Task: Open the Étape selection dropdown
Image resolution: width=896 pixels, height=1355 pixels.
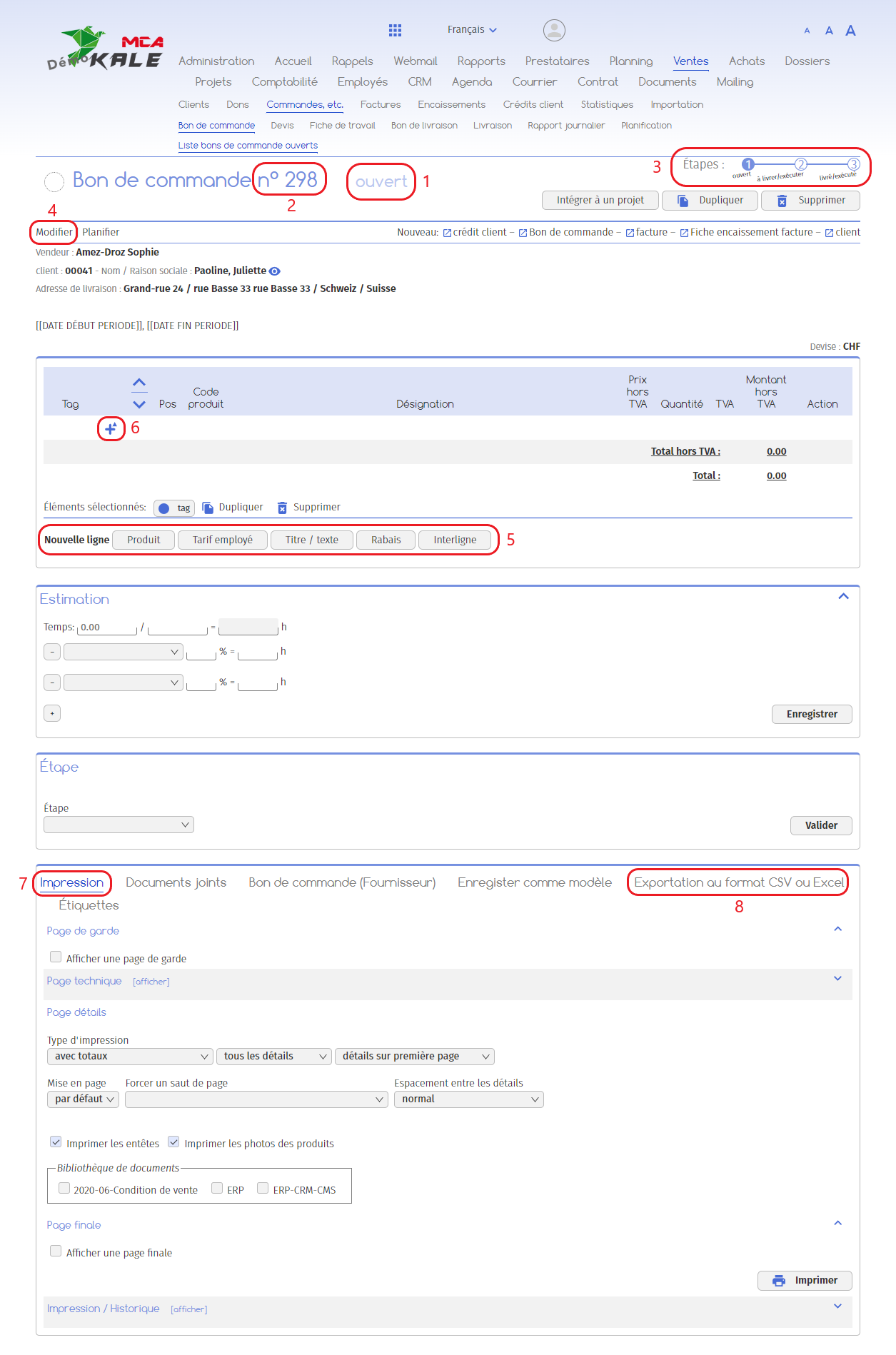Action: (x=119, y=825)
